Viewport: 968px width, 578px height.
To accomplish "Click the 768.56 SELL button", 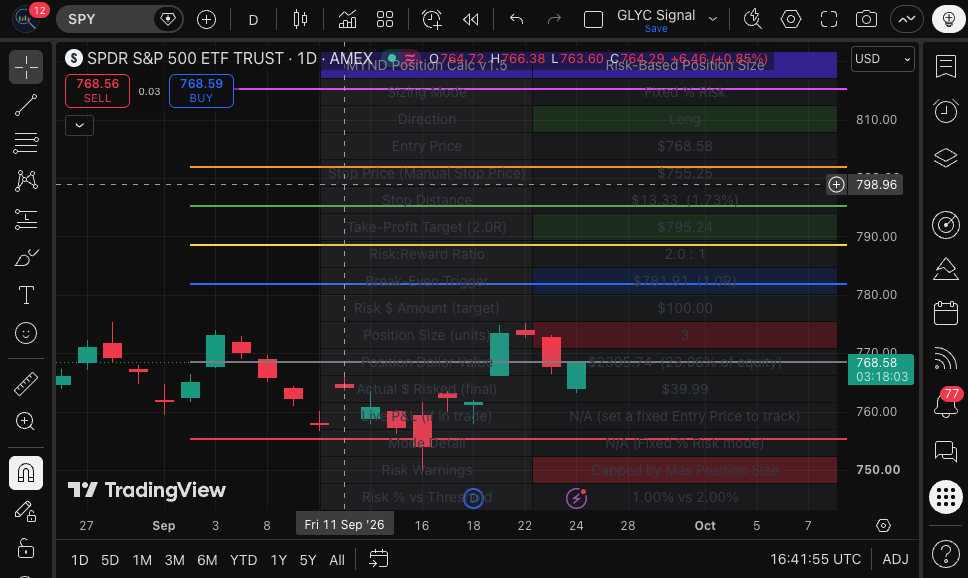I will 98,91.
